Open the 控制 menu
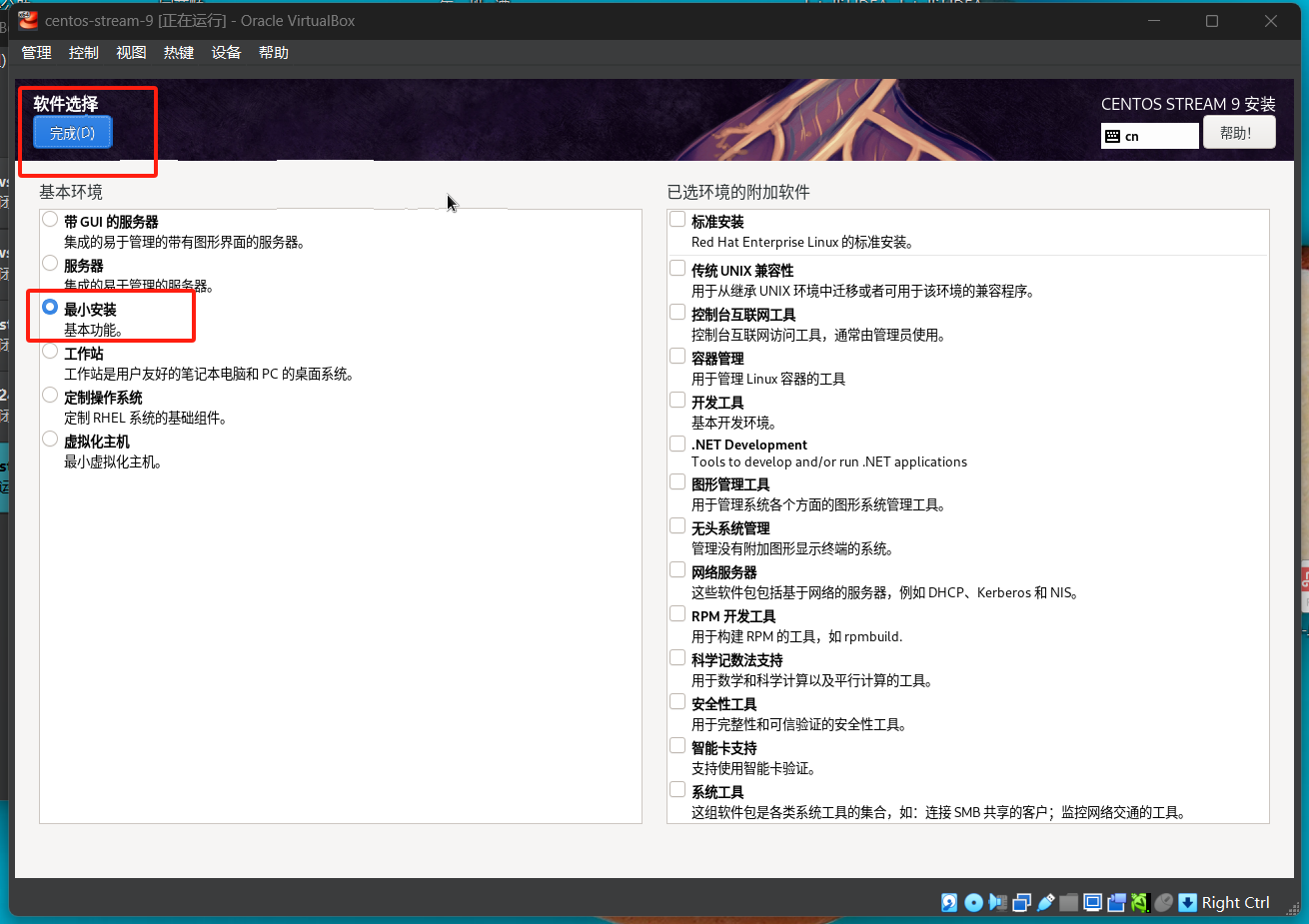The image size is (1309, 924). [84, 53]
